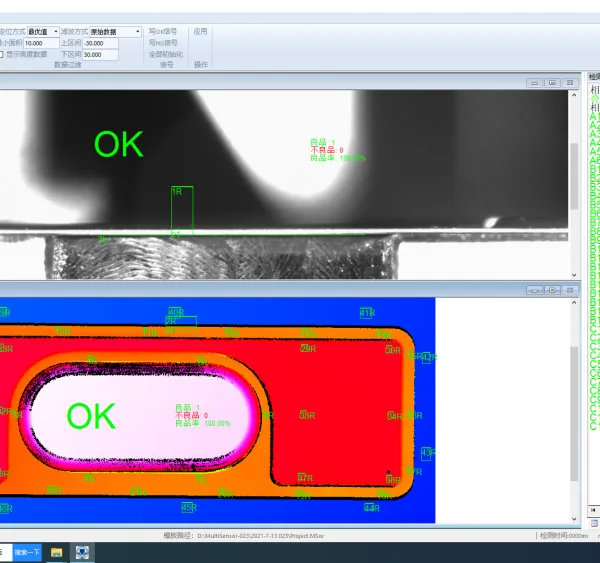Click the 上区间 field with -30.000
The width and height of the screenshot is (600, 563).
[x=100, y=43]
